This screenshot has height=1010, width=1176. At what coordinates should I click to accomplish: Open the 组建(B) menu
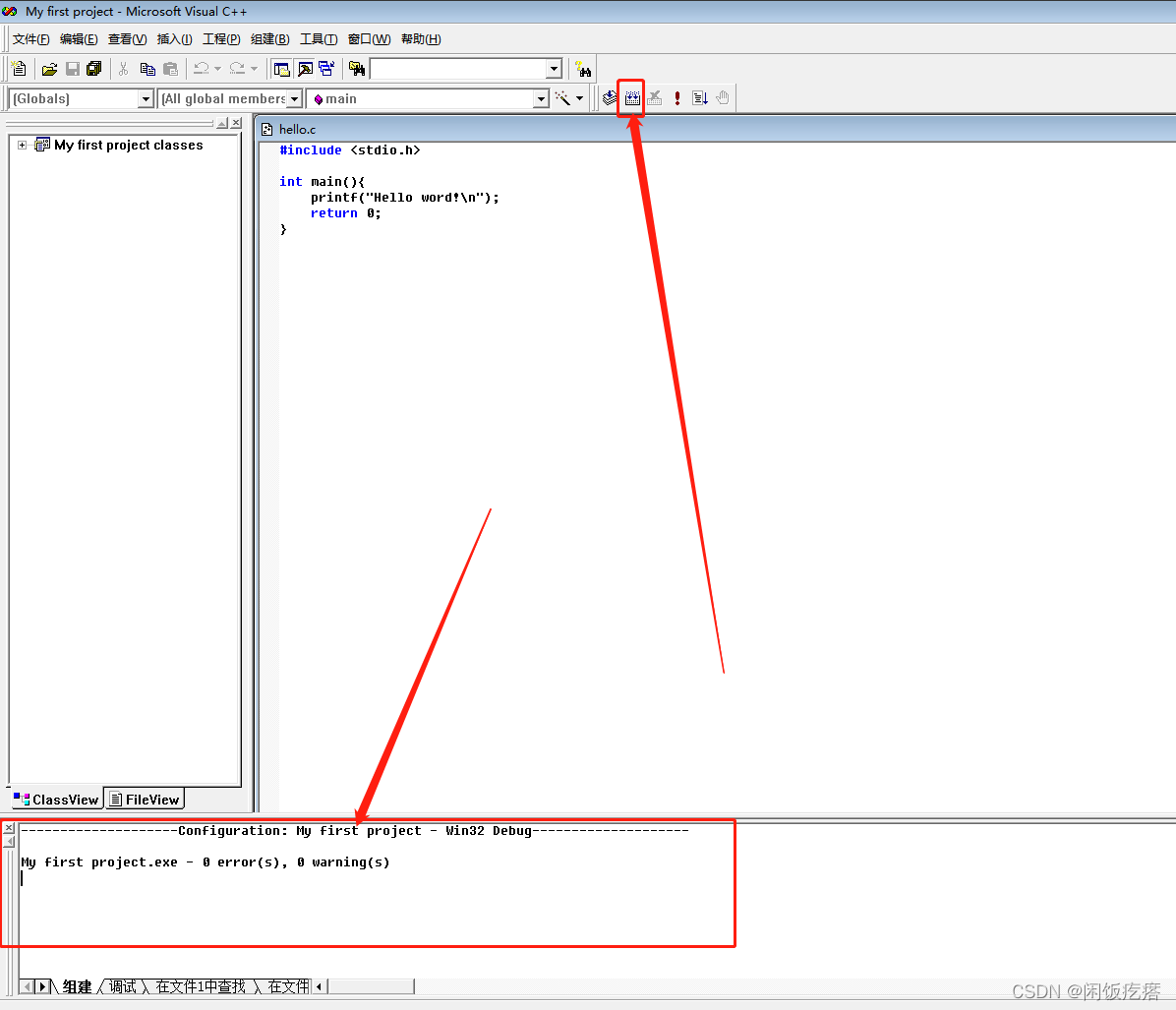[270, 39]
